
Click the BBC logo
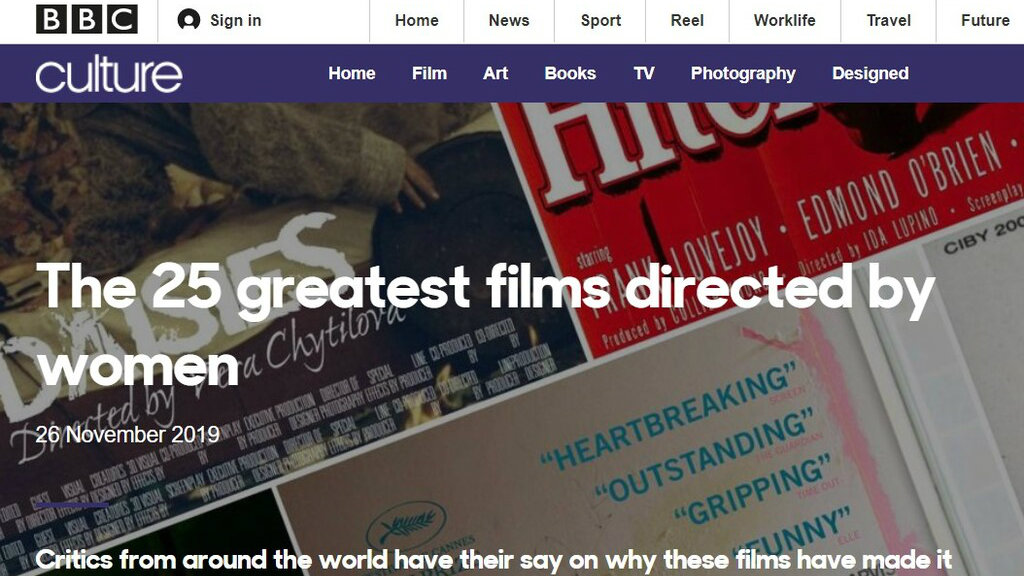pos(87,20)
